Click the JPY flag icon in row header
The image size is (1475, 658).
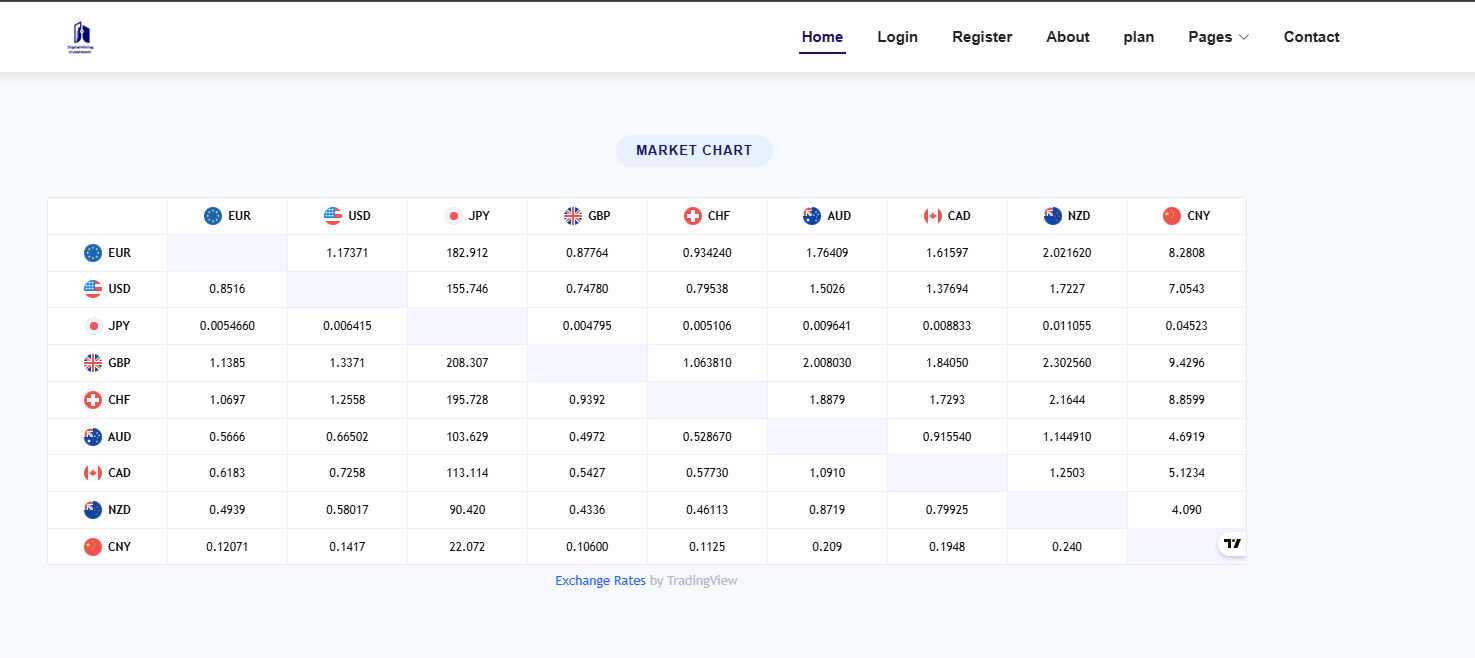click(93, 326)
